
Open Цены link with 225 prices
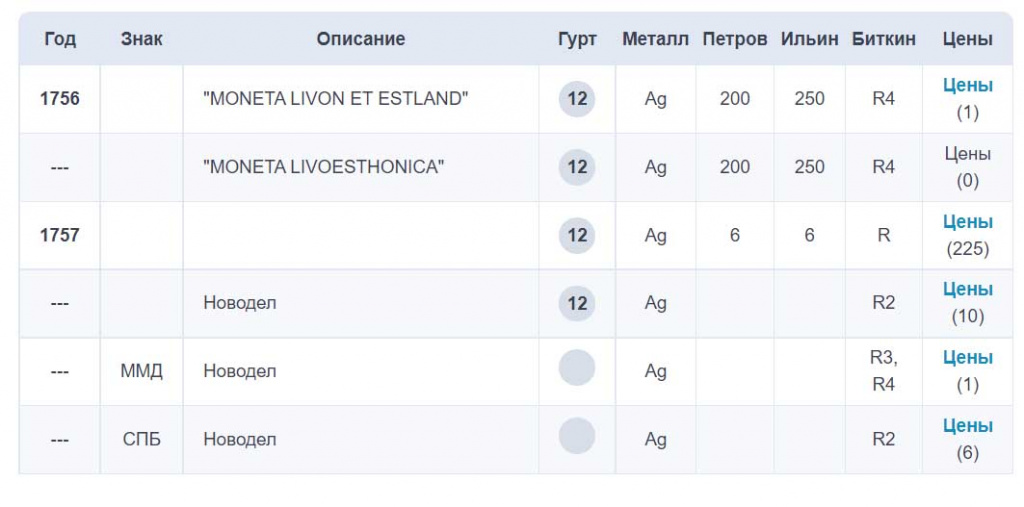click(x=967, y=222)
